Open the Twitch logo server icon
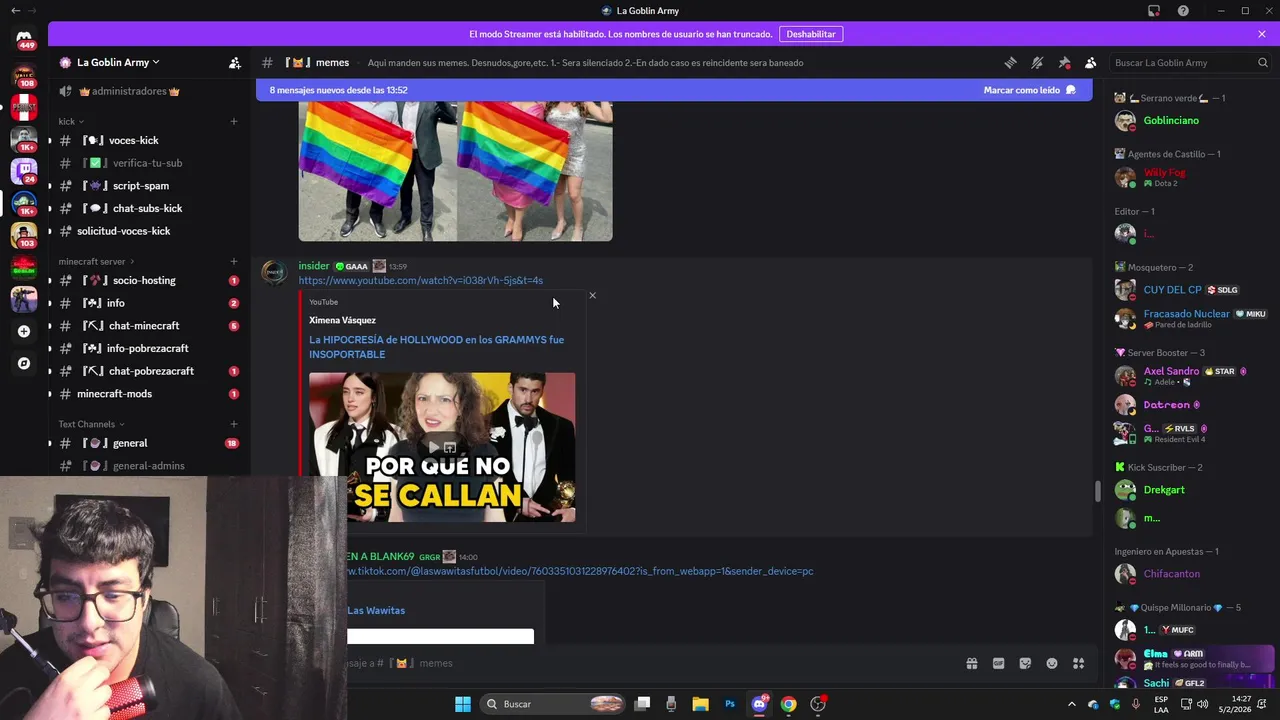The image size is (1280, 720). 24,170
